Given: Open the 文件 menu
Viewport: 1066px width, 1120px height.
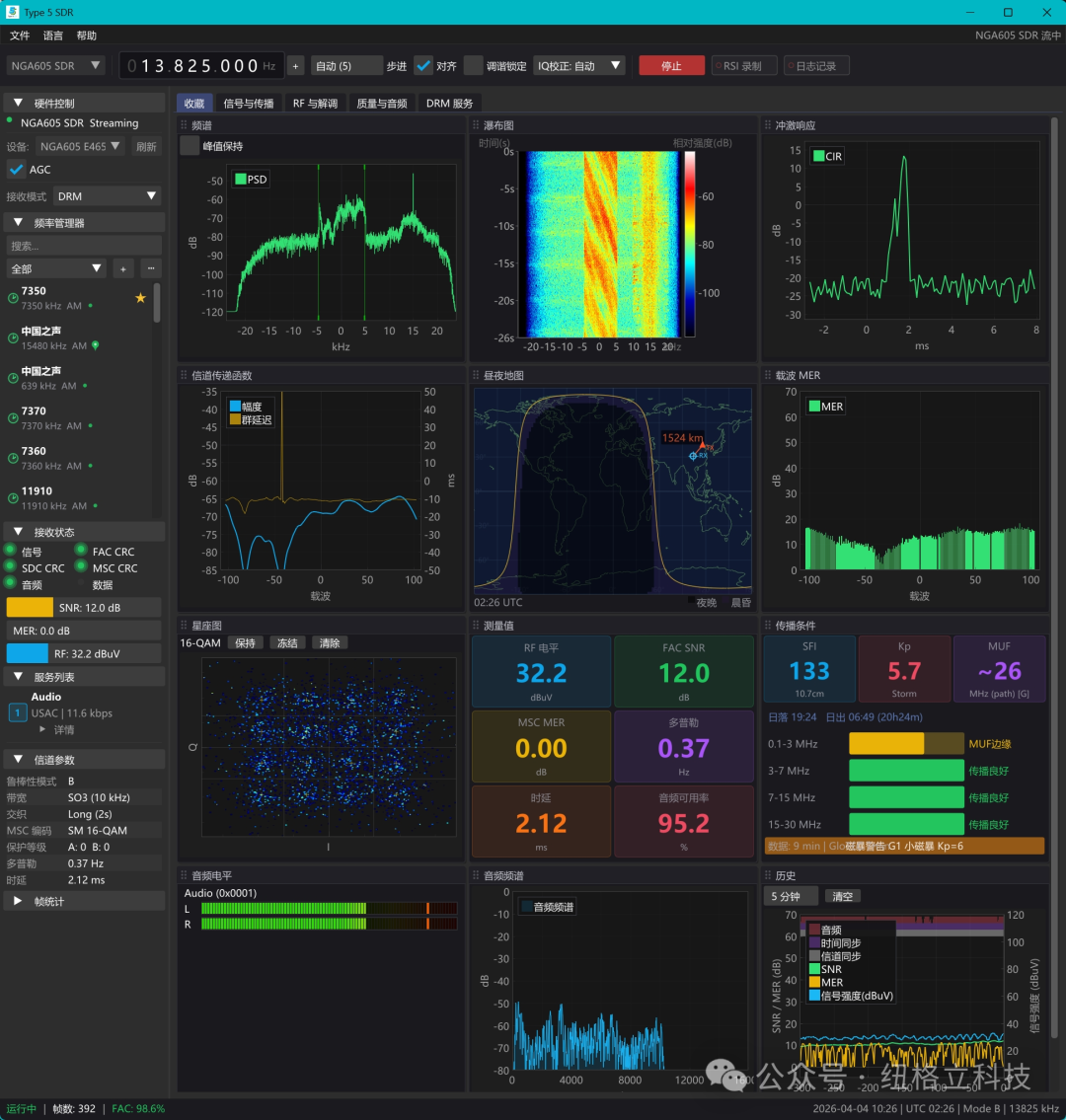Looking at the screenshot, I should [x=20, y=36].
